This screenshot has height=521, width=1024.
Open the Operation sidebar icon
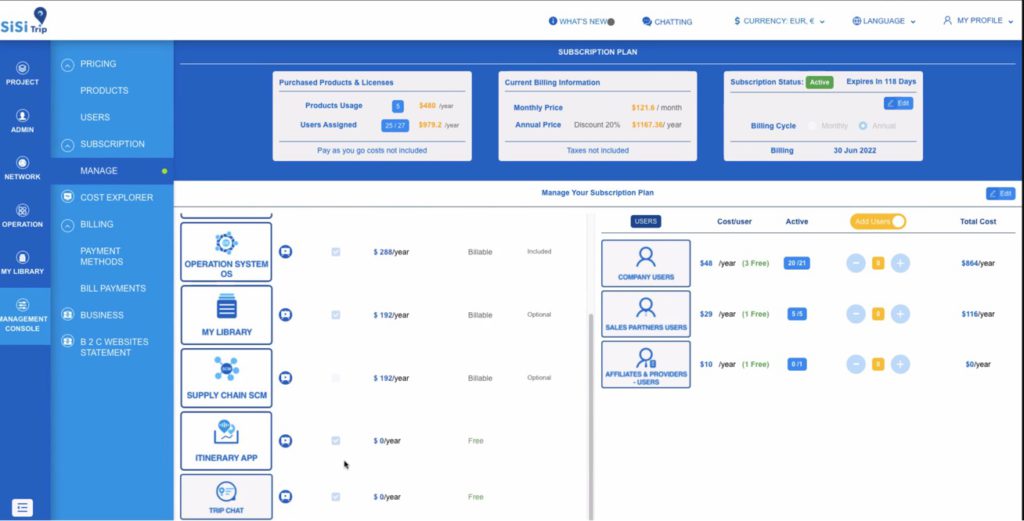(x=23, y=215)
